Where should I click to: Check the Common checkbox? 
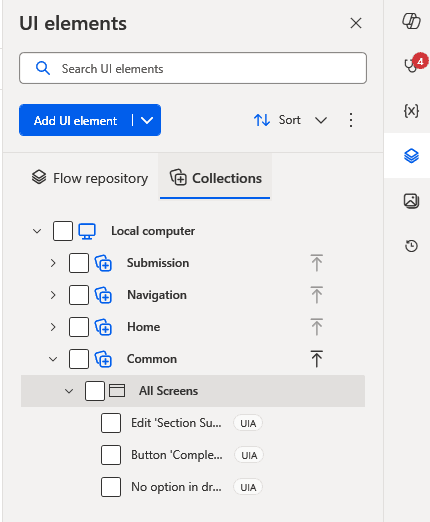[79, 359]
